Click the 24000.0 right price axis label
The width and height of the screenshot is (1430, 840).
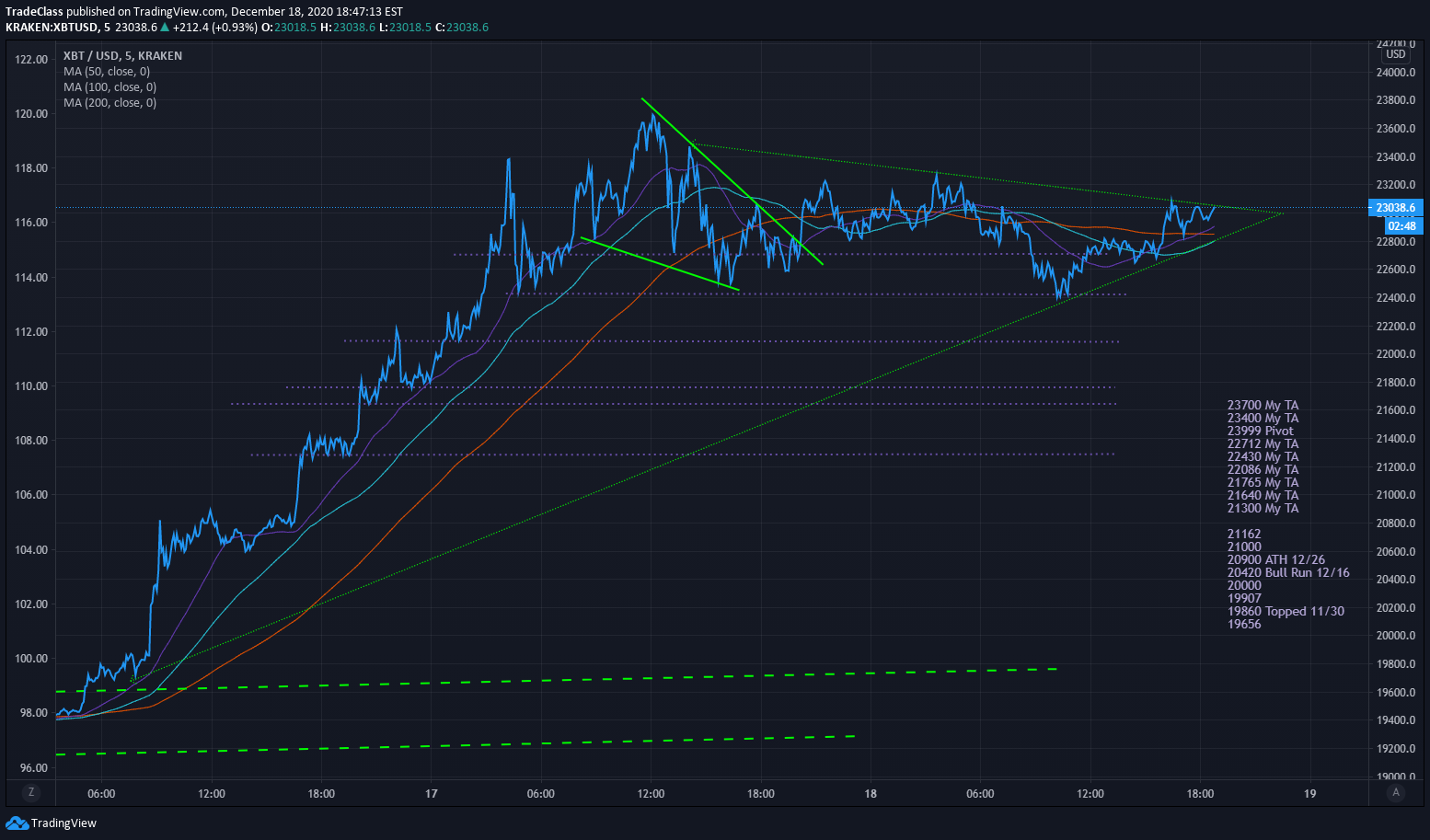1395,73
